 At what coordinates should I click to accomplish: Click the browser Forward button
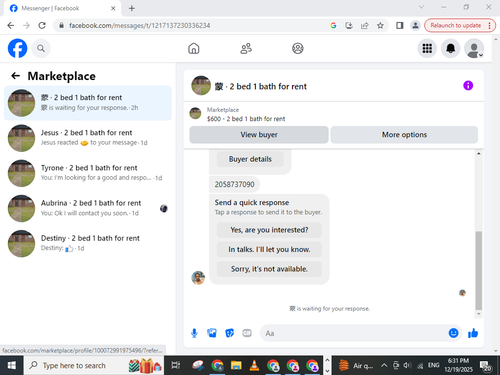(x=26, y=26)
